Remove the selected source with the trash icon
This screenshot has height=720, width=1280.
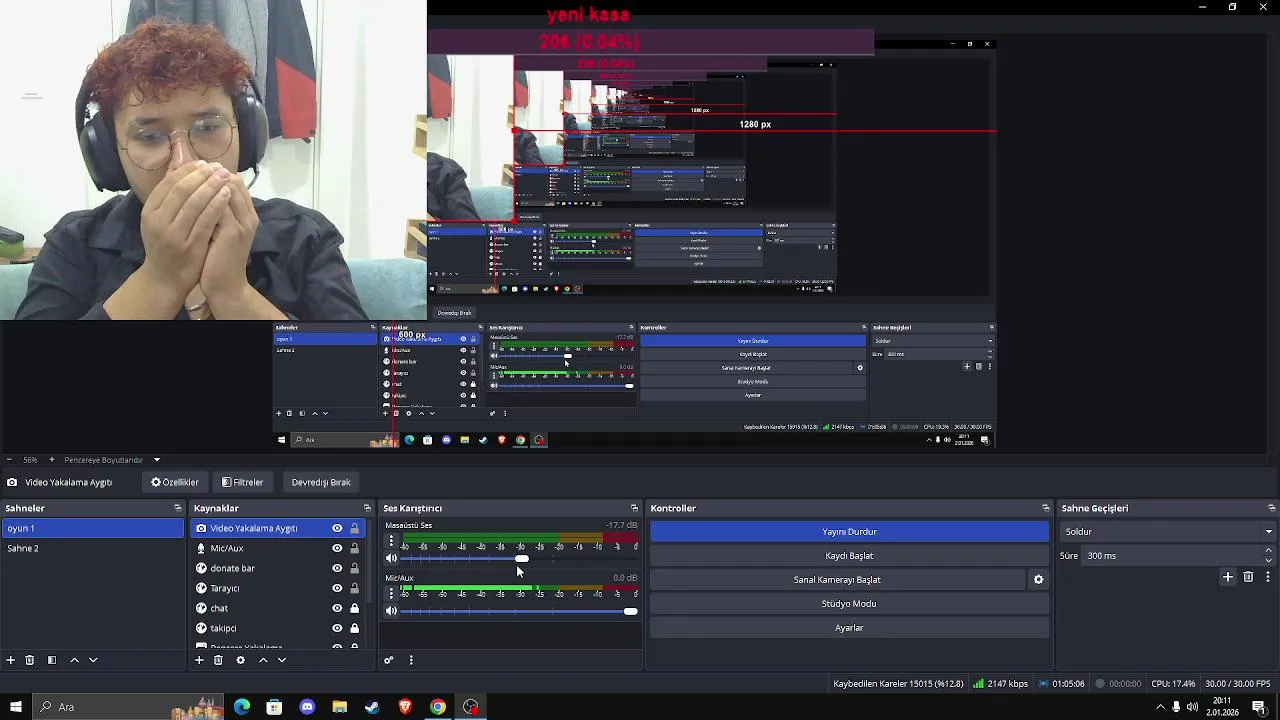tap(218, 660)
